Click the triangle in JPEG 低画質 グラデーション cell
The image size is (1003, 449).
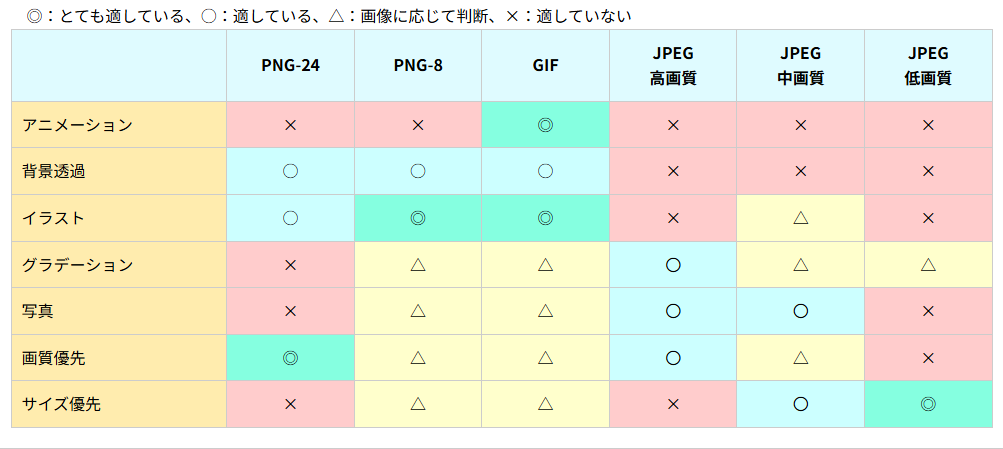point(928,265)
